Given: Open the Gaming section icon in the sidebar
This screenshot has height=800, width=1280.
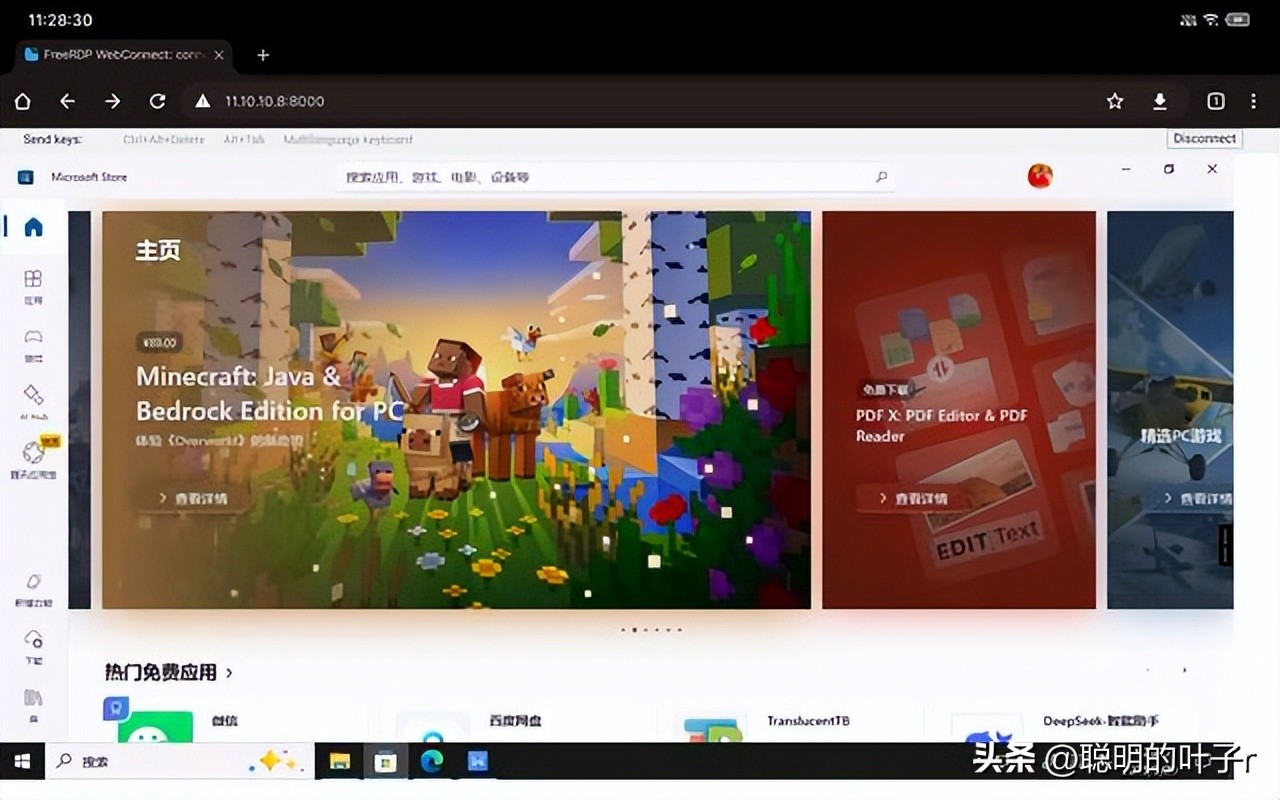Looking at the screenshot, I should pos(33,340).
